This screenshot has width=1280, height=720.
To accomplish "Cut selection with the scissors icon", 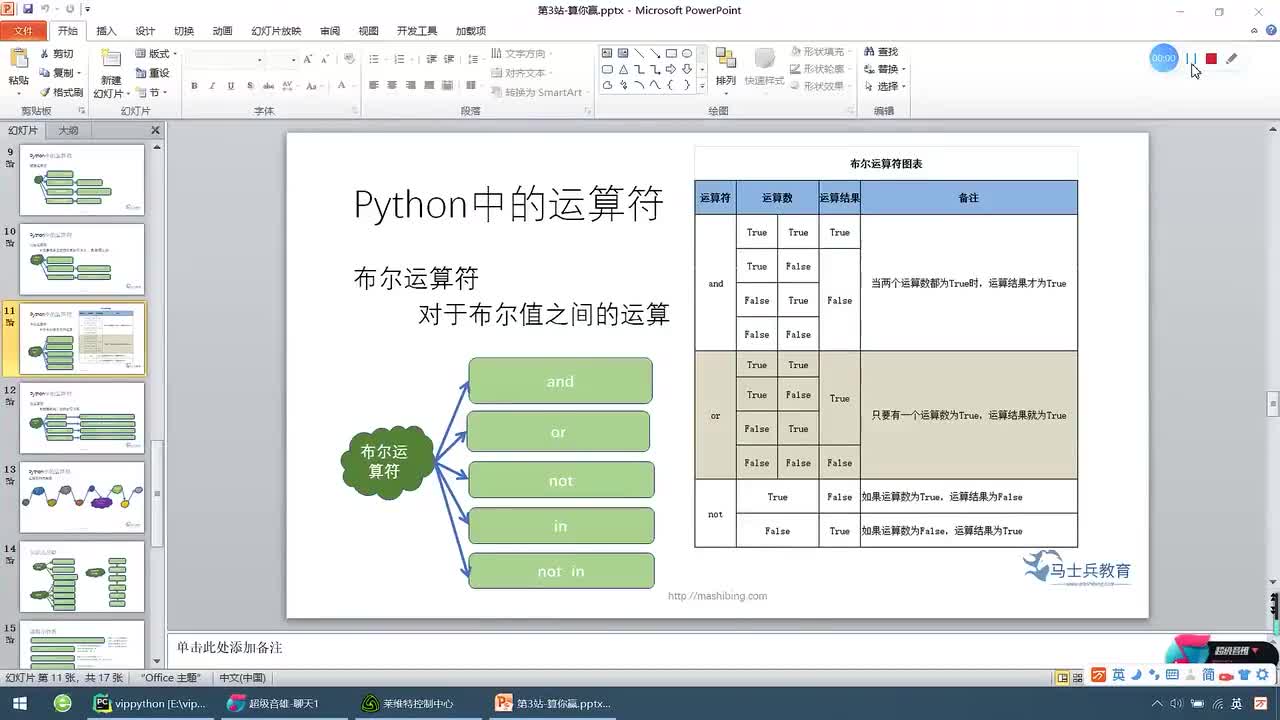I will pos(45,54).
